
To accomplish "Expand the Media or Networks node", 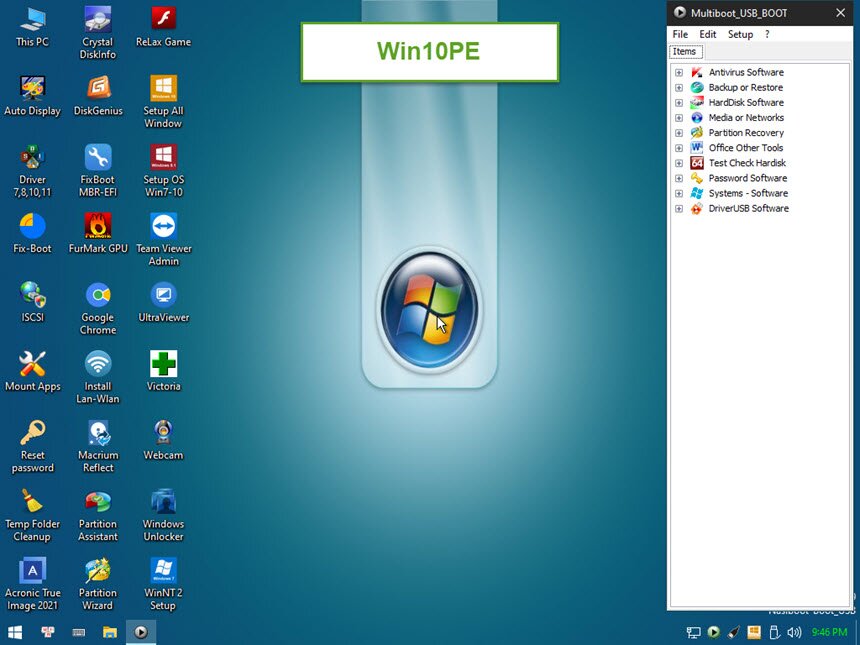I will pyautogui.click(x=679, y=118).
